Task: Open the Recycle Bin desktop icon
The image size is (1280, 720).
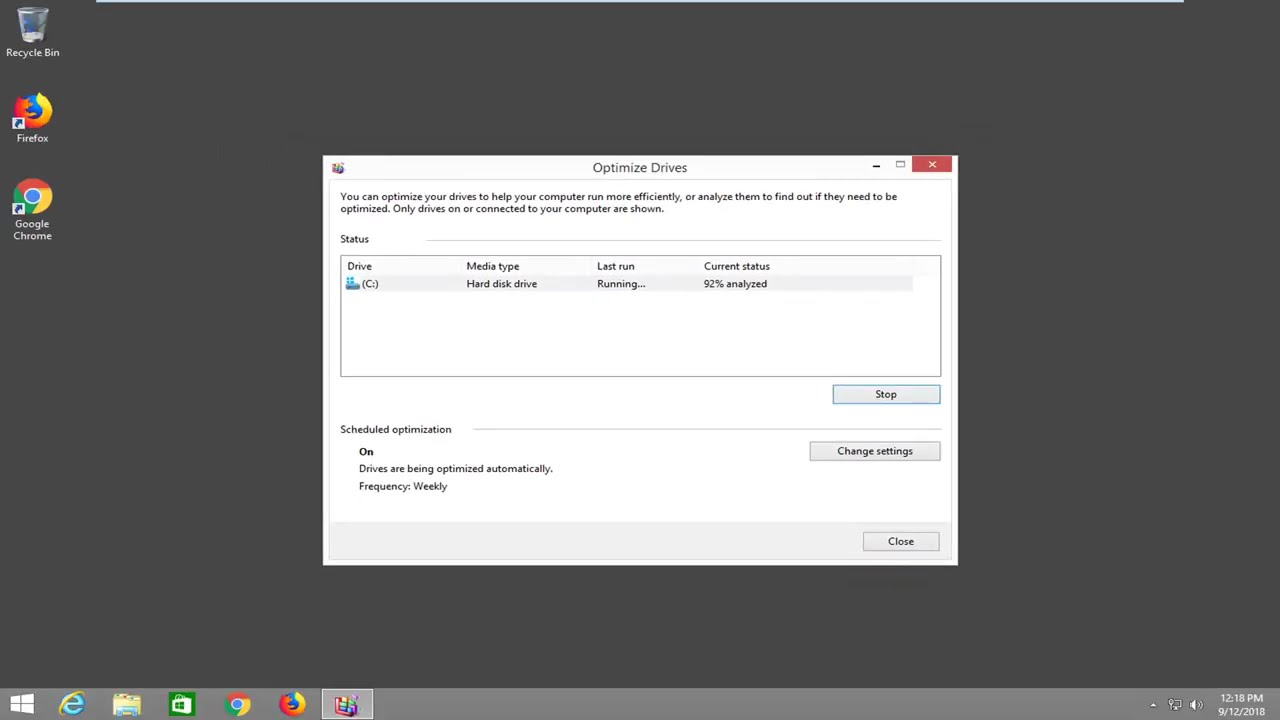Action: click(x=32, y=32)
